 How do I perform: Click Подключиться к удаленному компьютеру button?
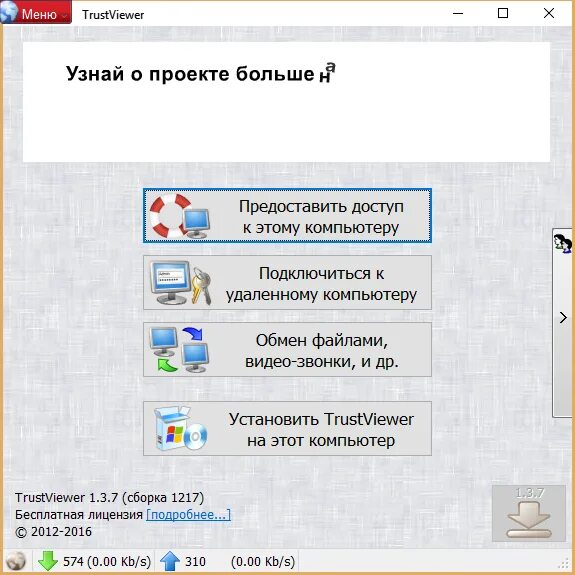(287, 283)
